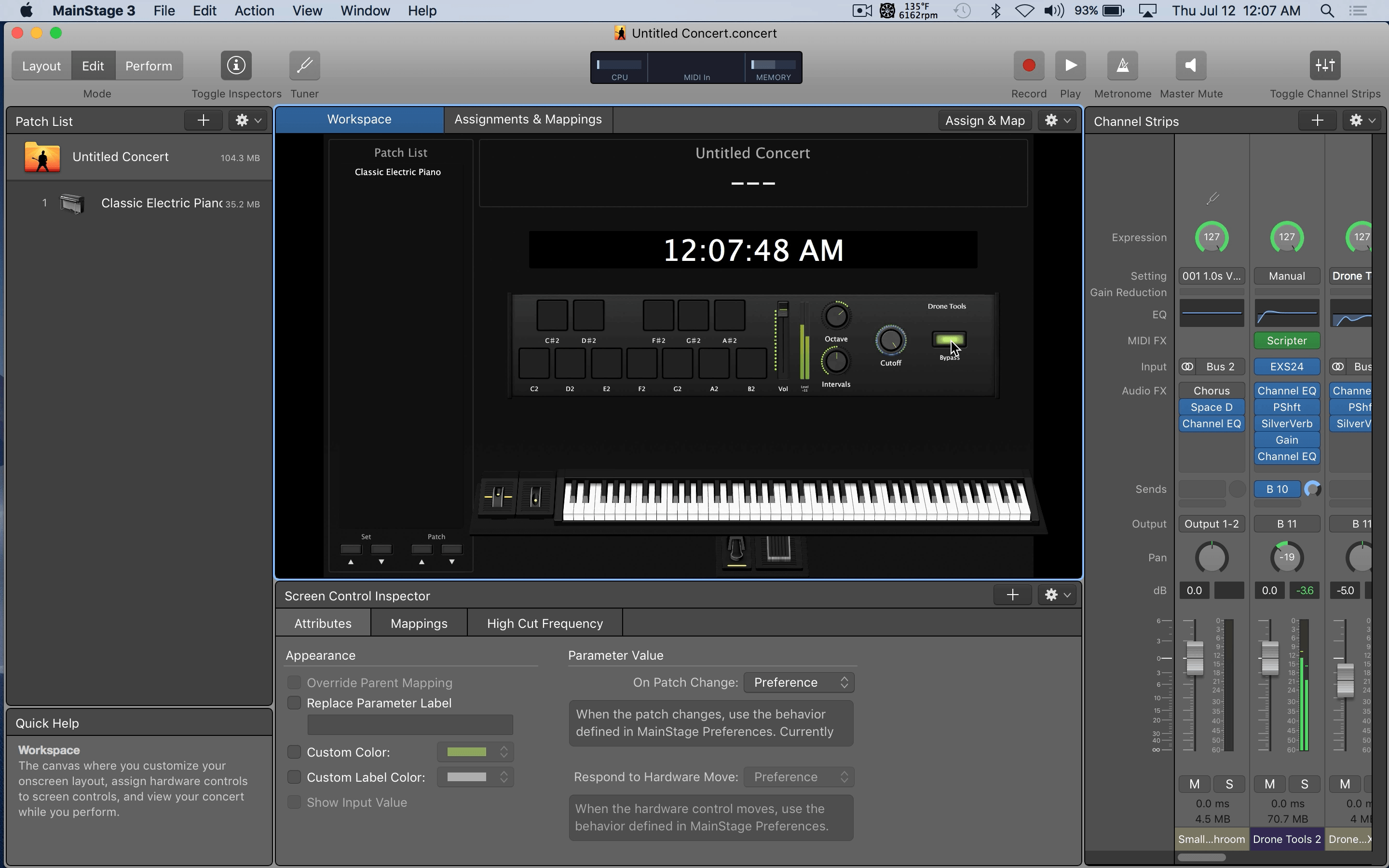Solo the Drone Tools 2 channel strip
The width and height of the screenshot is (1389, 868).
coord(1304,784)
